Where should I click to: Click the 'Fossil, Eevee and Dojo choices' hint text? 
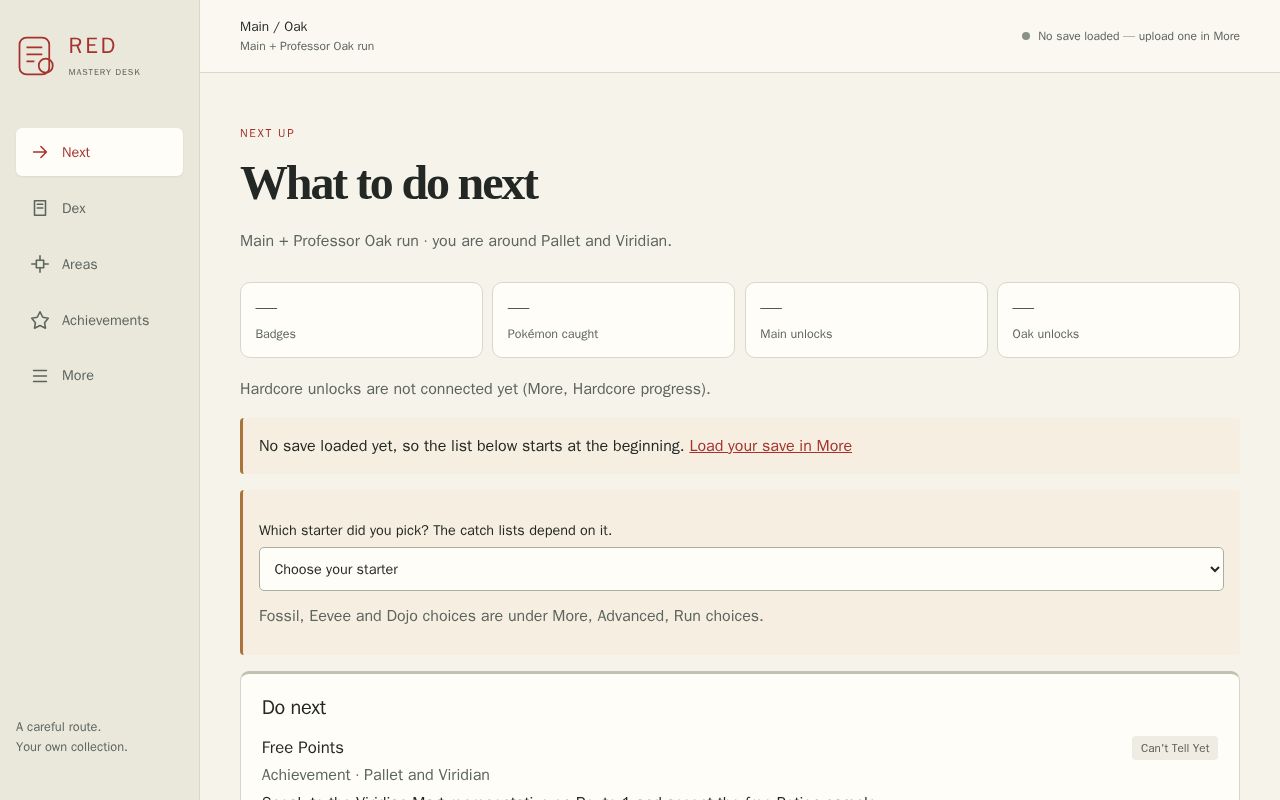[511, 616]
